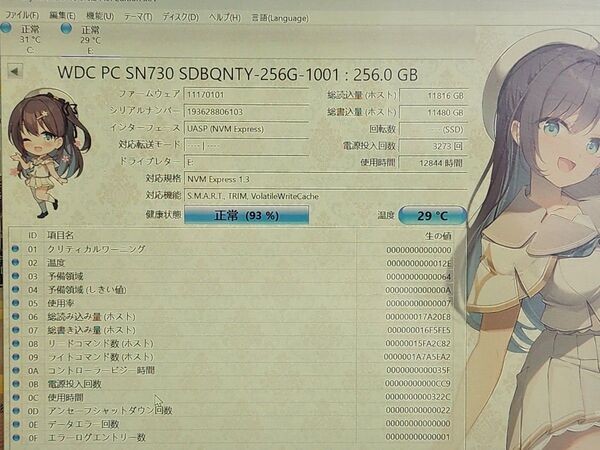The width and height of the screenshot is (600, 450).
Task: Click the power-on hours value 12844 時間
Action: coord(433,163)
